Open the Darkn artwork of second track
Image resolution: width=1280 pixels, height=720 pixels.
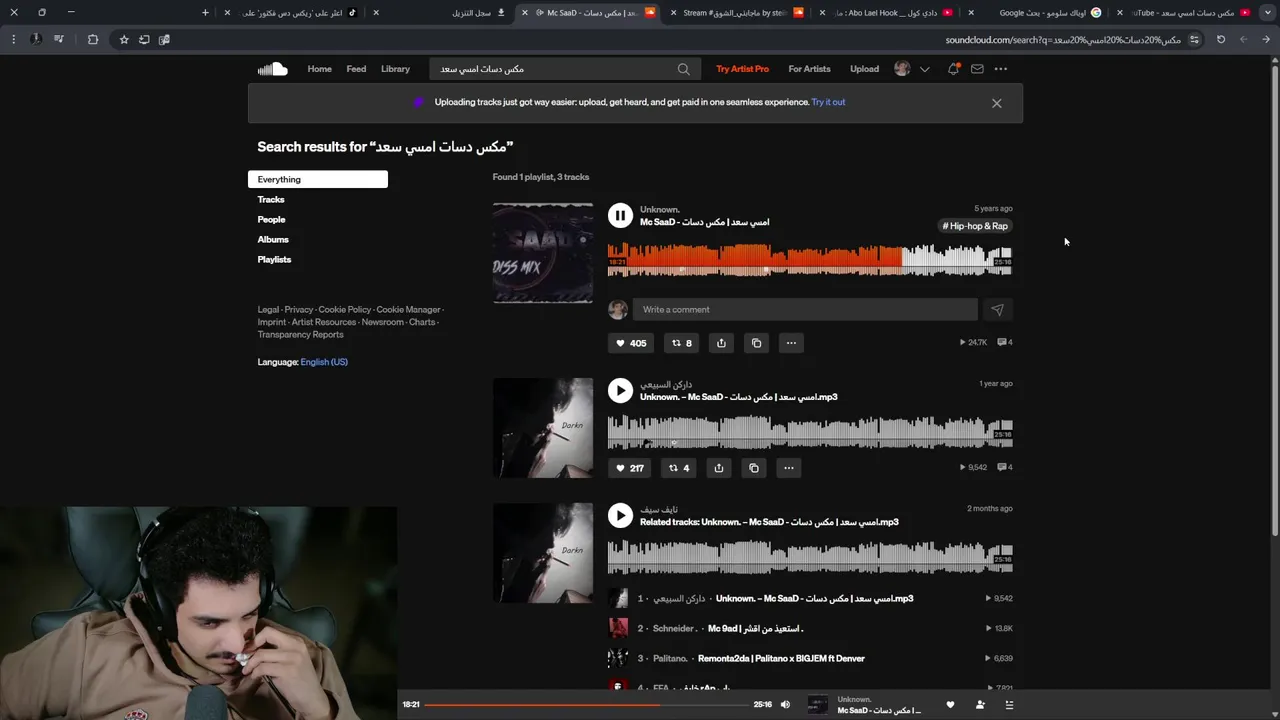(542, 428)
